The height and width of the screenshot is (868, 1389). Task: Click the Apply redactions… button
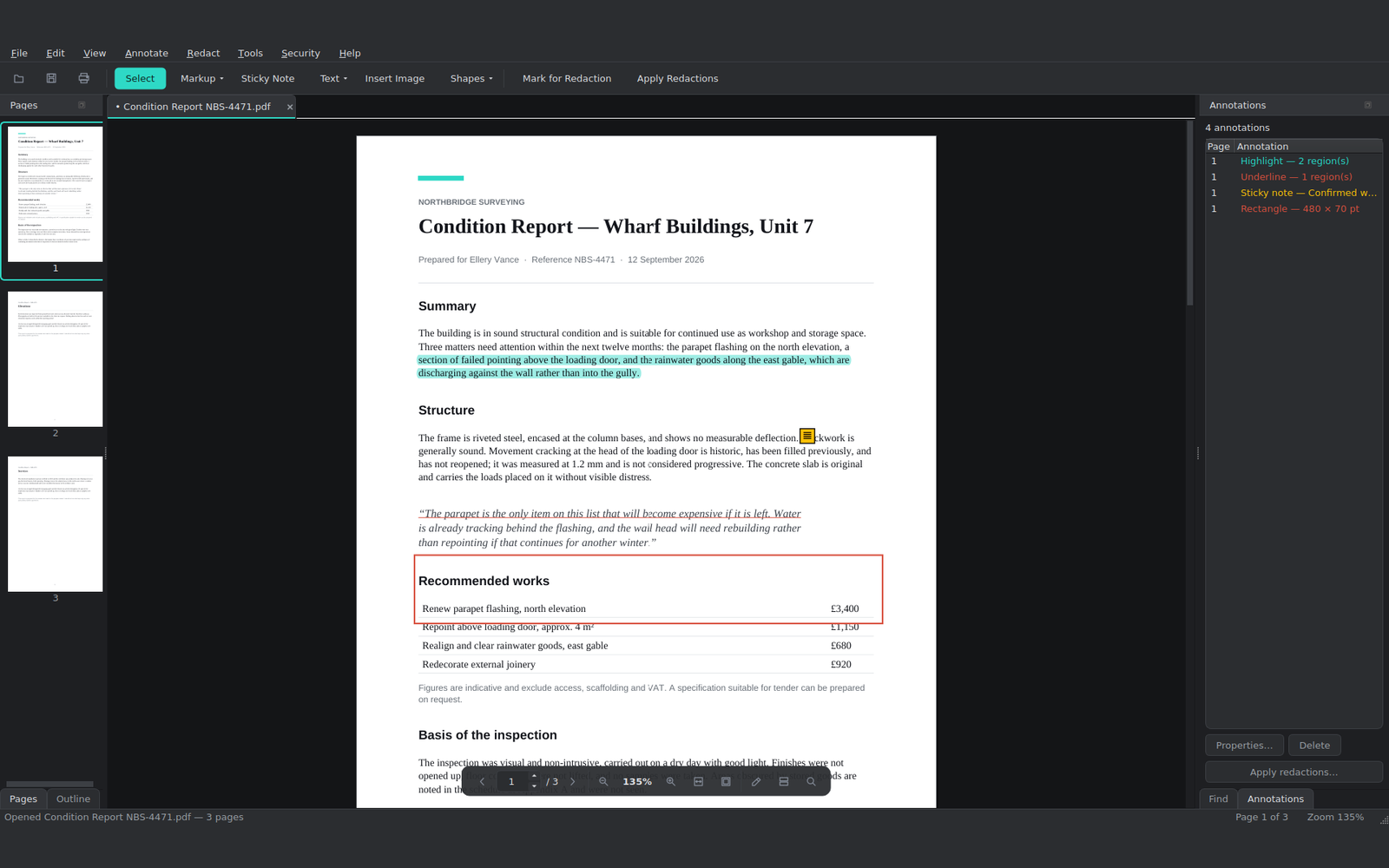[1294, 773]
